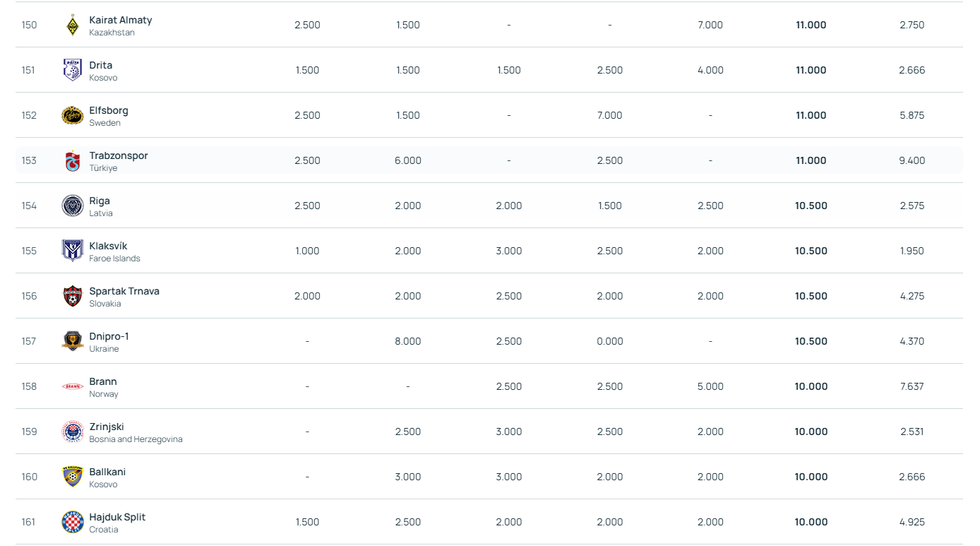Click the Zrinjski club crest
This screenshot has width=980, height=546.
point(72,432)
